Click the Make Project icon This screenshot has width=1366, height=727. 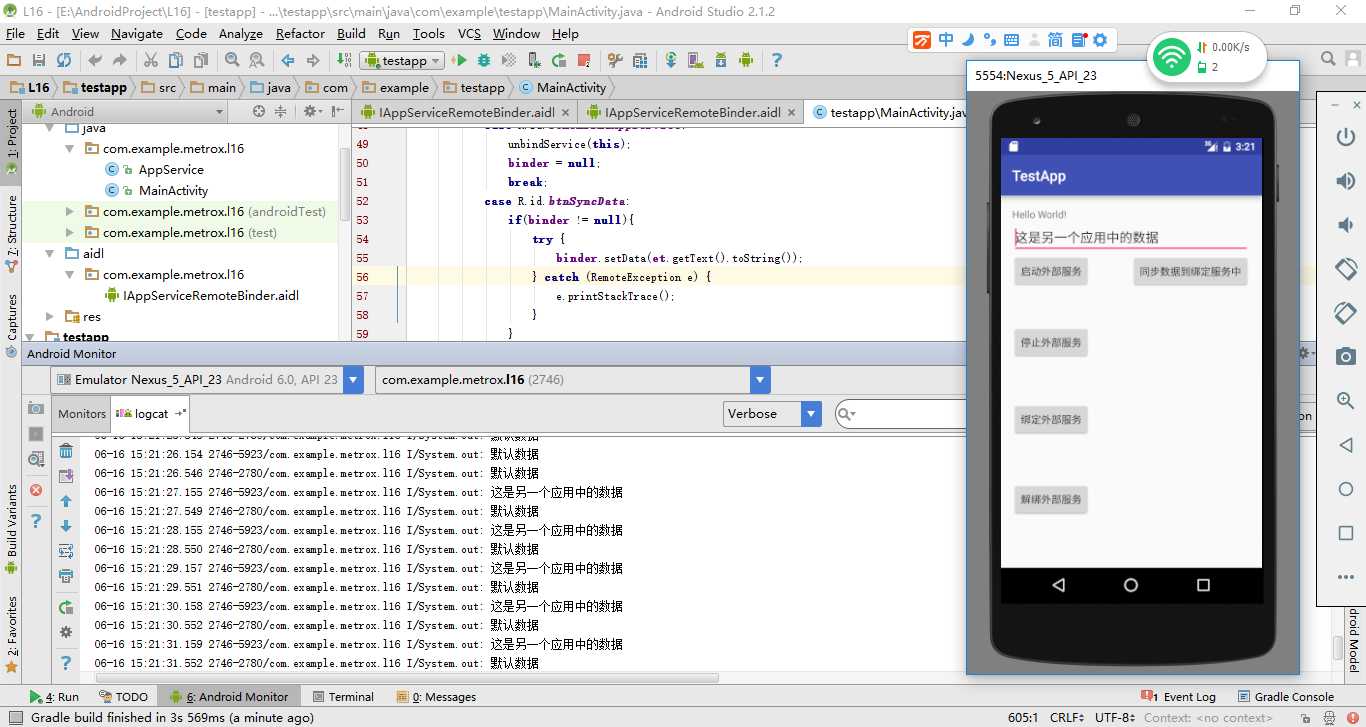[343, 60]
